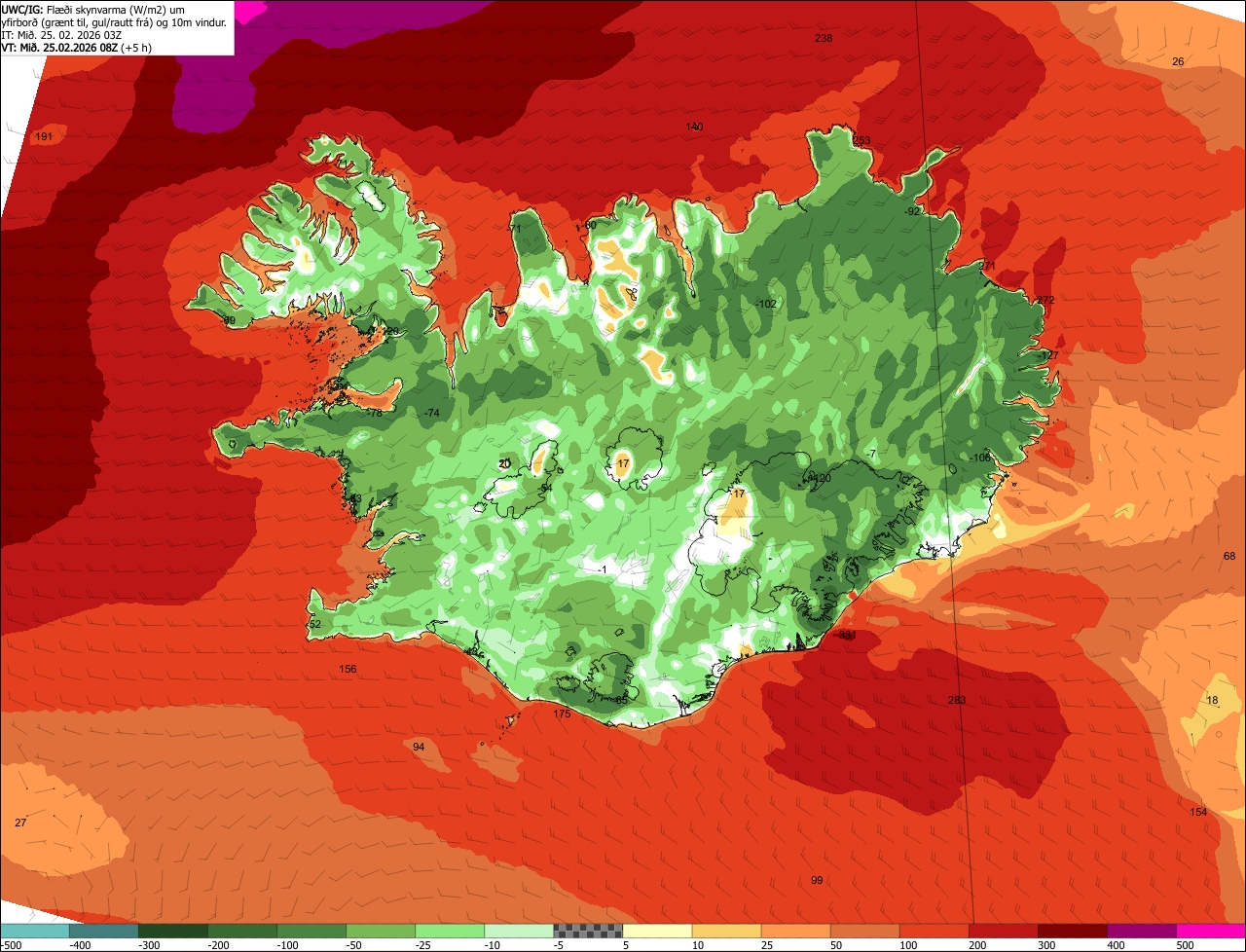Click the value -102 in north Iceland
1246x952 pixels.
click(x=766, y=304)
